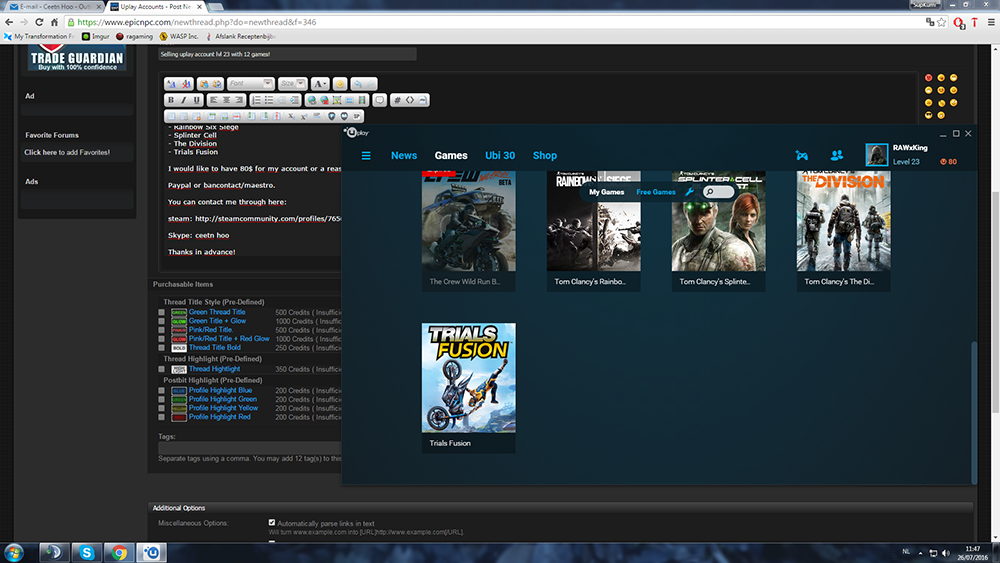Switch to the My Games filter
The image size is (1000, 563).
click(607, 192)
